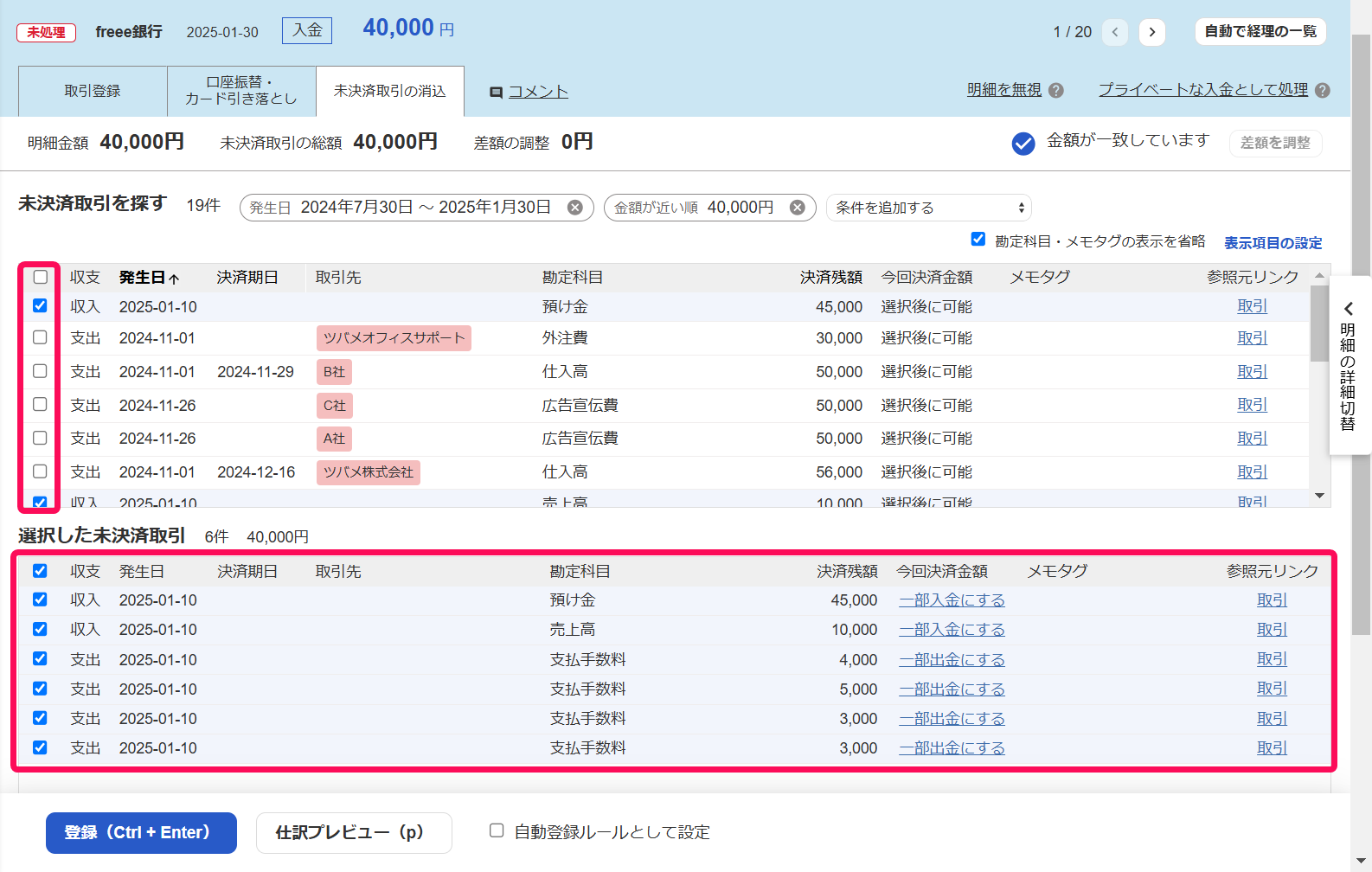The width and height of the screenshot is (1372, 872).
Task: Open help icon next to 明細を無視
Action: click(1056, 90)
